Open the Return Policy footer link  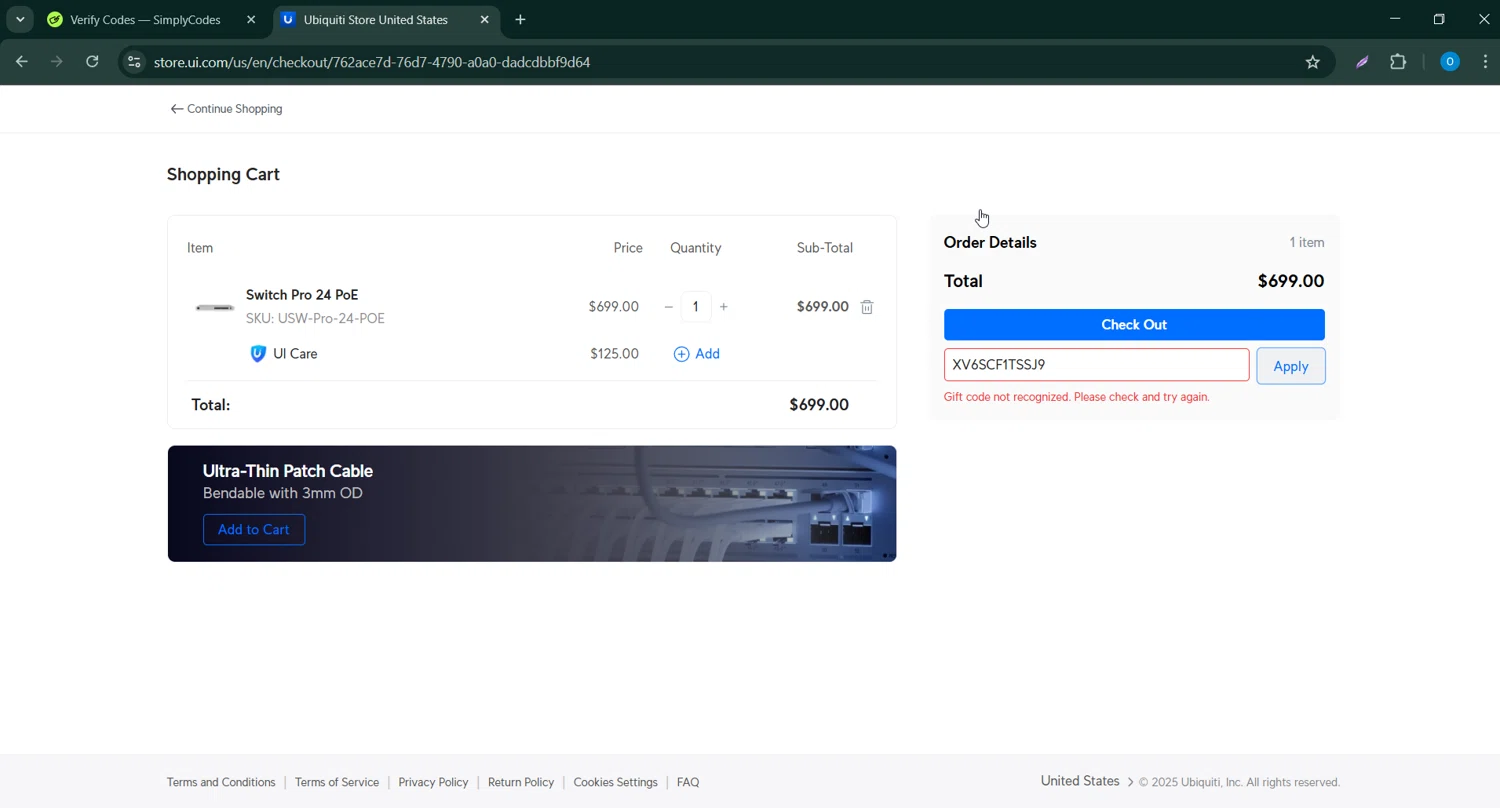[x=520, y=782]
